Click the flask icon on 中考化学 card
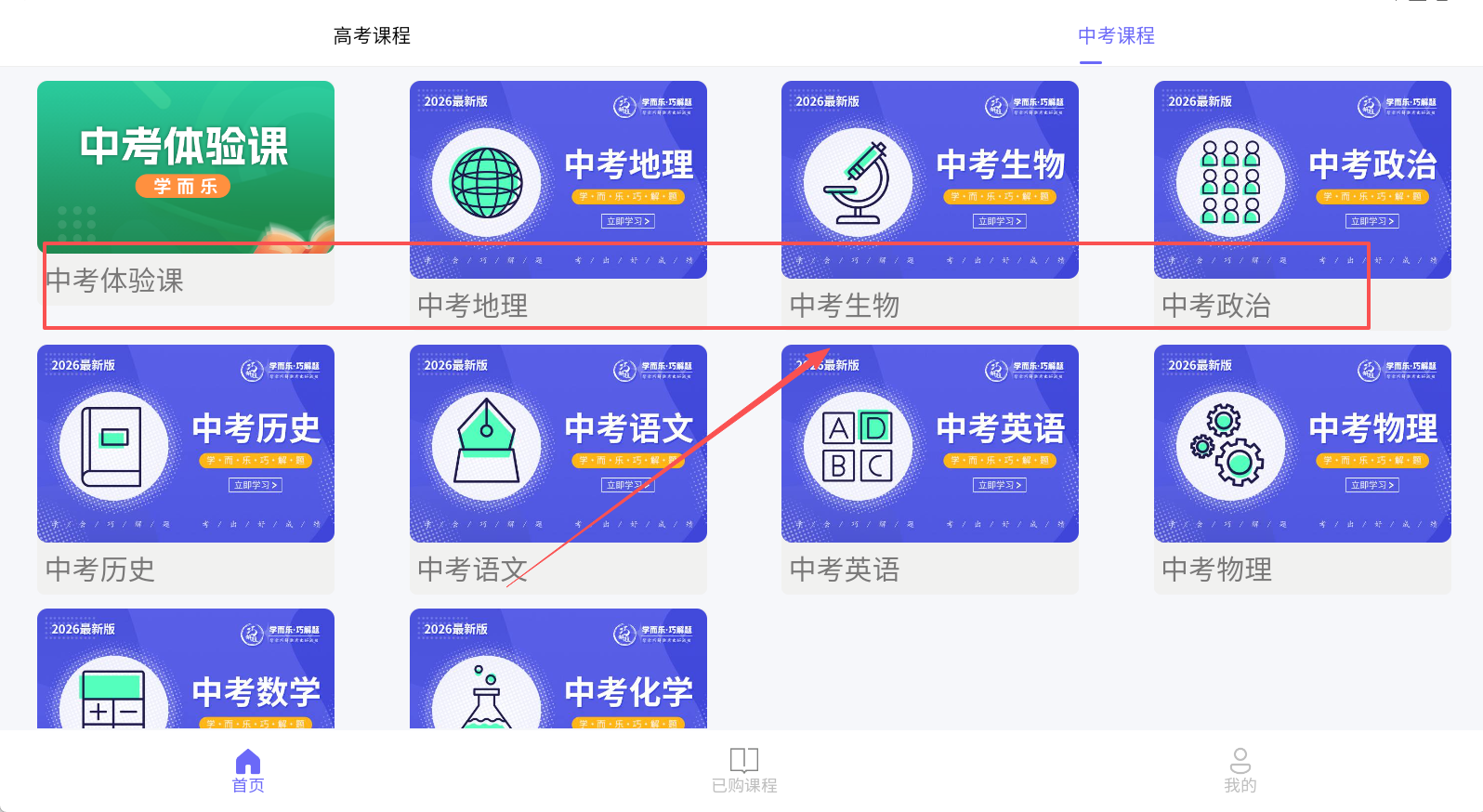The width and height of the screenshot is (1483, 812). point(486,696)
